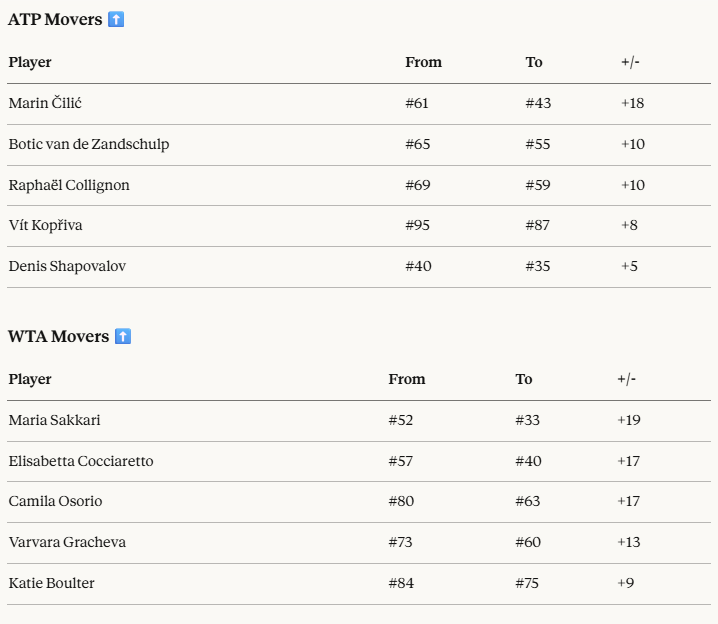Screen dimensions: 718x624
Task: Select Varvara Gracheva in the WTA table
Action: point(67,542)
